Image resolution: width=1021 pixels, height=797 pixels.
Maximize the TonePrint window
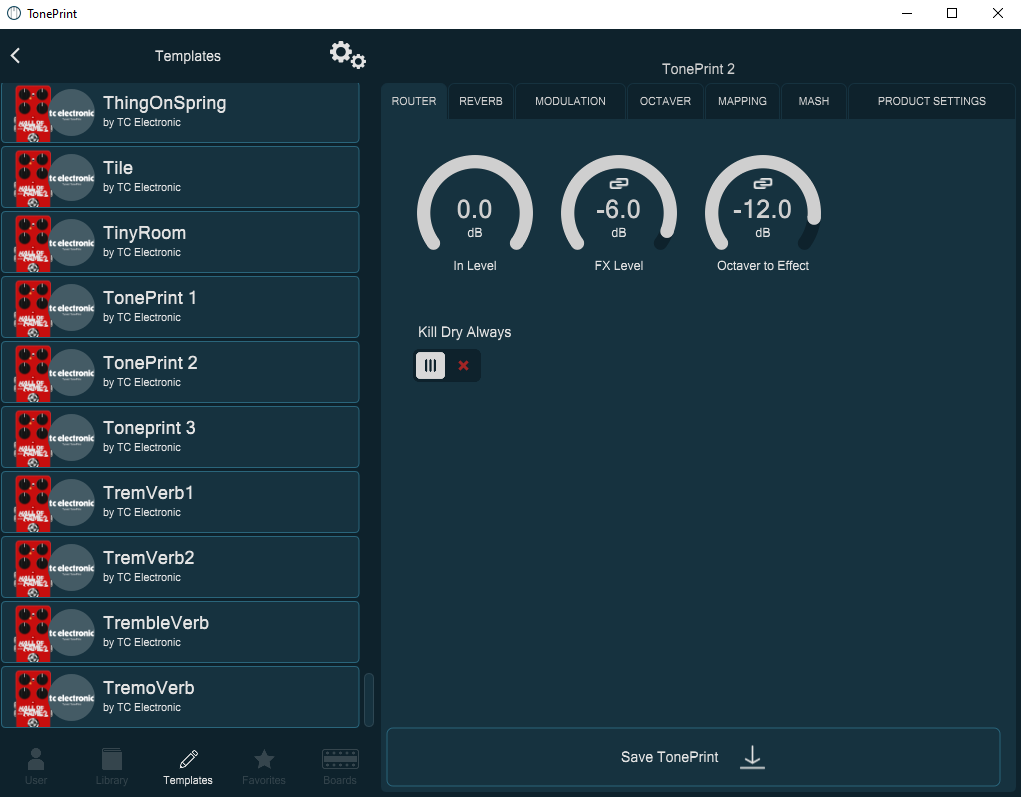[951, 13]
